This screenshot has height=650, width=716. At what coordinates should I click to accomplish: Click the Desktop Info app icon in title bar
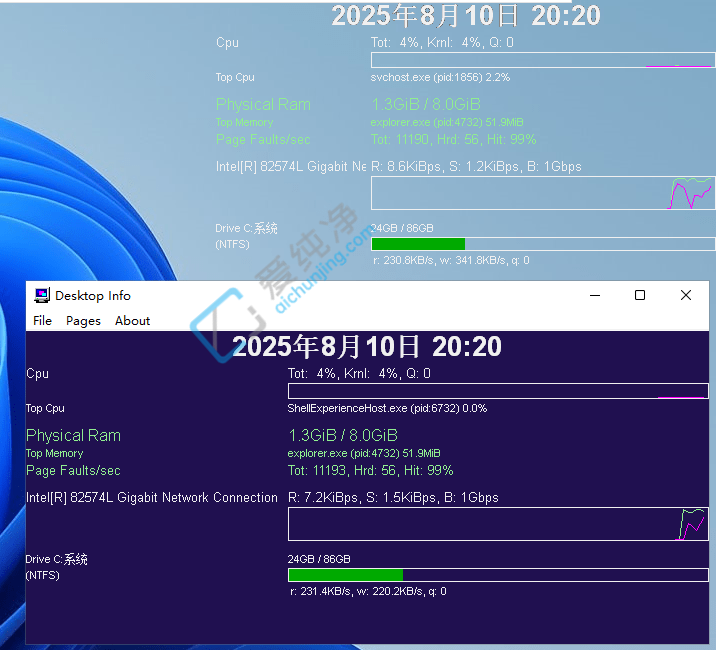(42, 296)
